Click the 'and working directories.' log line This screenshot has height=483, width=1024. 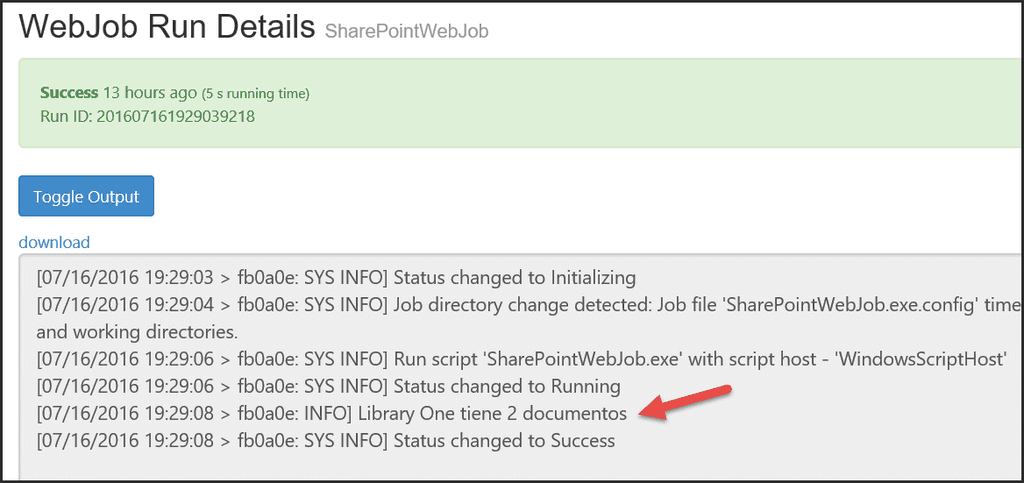136,331
